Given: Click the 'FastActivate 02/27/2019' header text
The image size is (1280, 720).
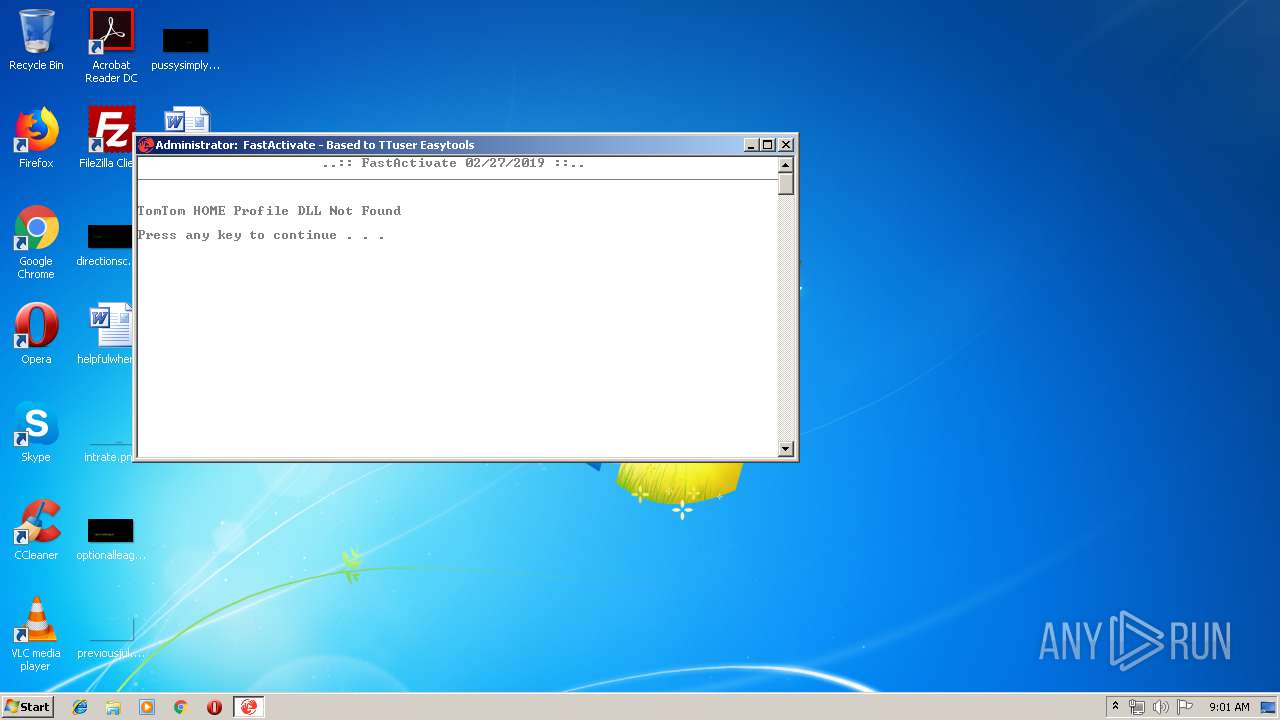Looking at the screenshot, I should click(x=453, y=163).
